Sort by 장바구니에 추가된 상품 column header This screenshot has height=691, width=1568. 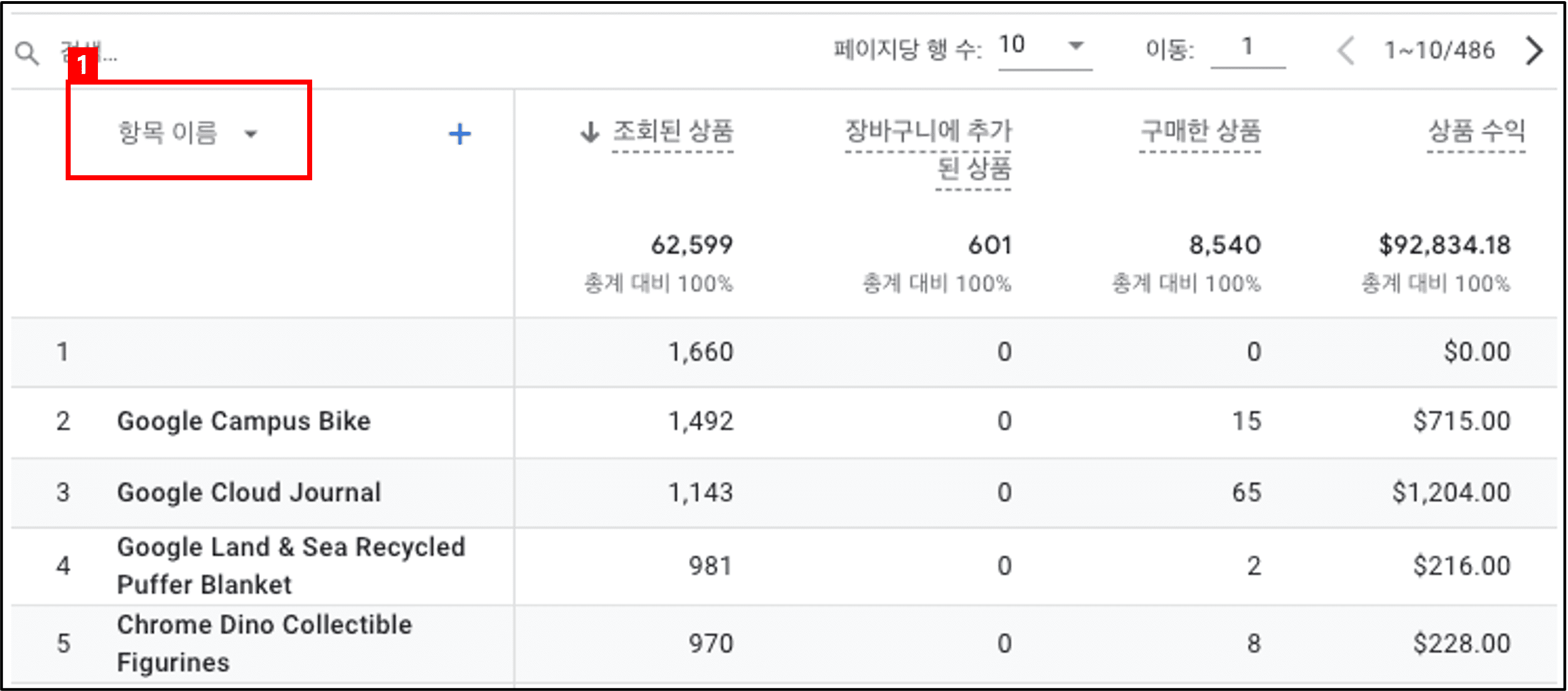(x=928, y=150)
